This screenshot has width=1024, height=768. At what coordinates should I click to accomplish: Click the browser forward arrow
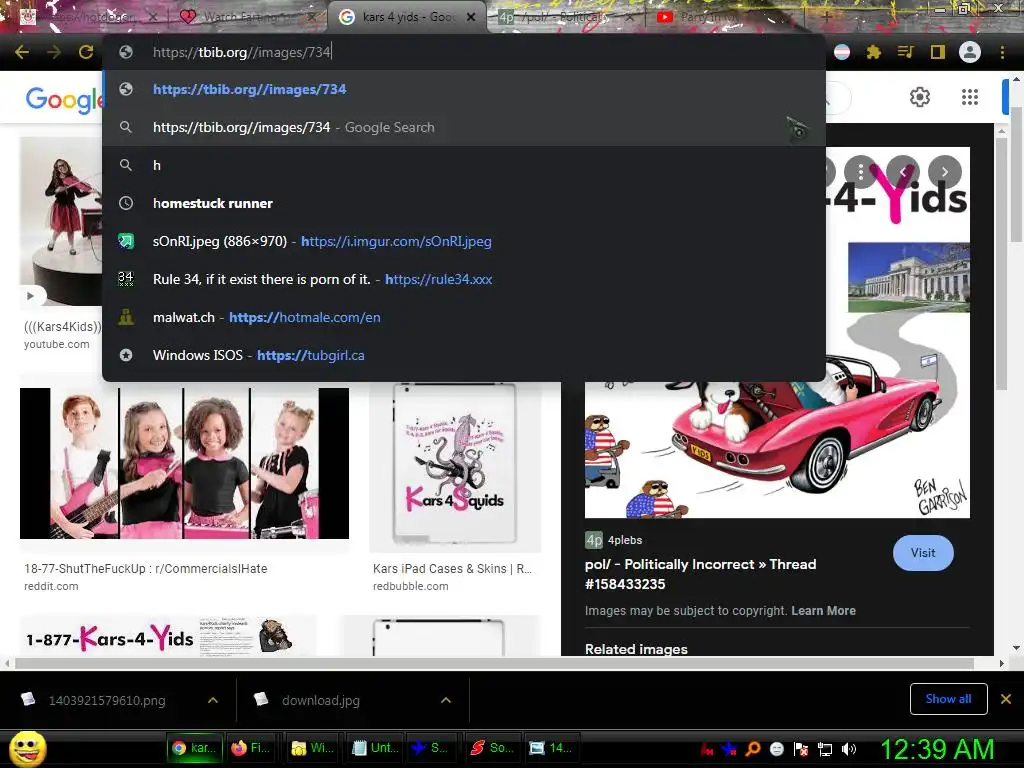pos(54,52)
